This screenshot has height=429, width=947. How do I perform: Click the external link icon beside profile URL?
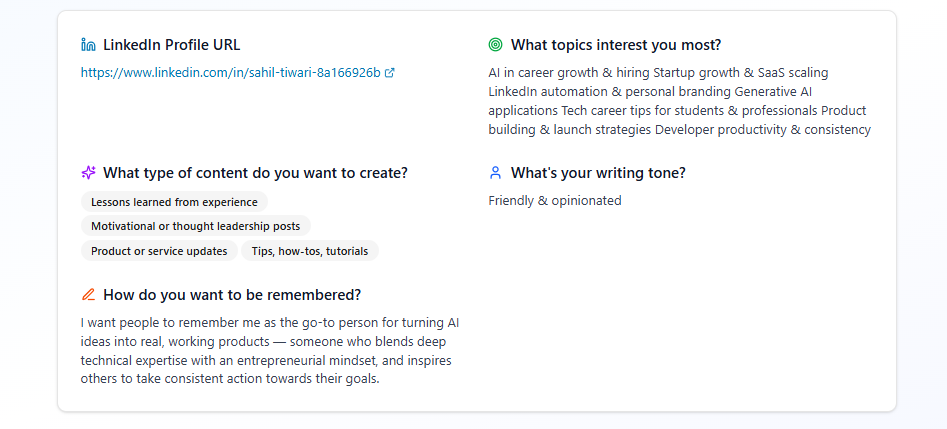pos(390,73)
